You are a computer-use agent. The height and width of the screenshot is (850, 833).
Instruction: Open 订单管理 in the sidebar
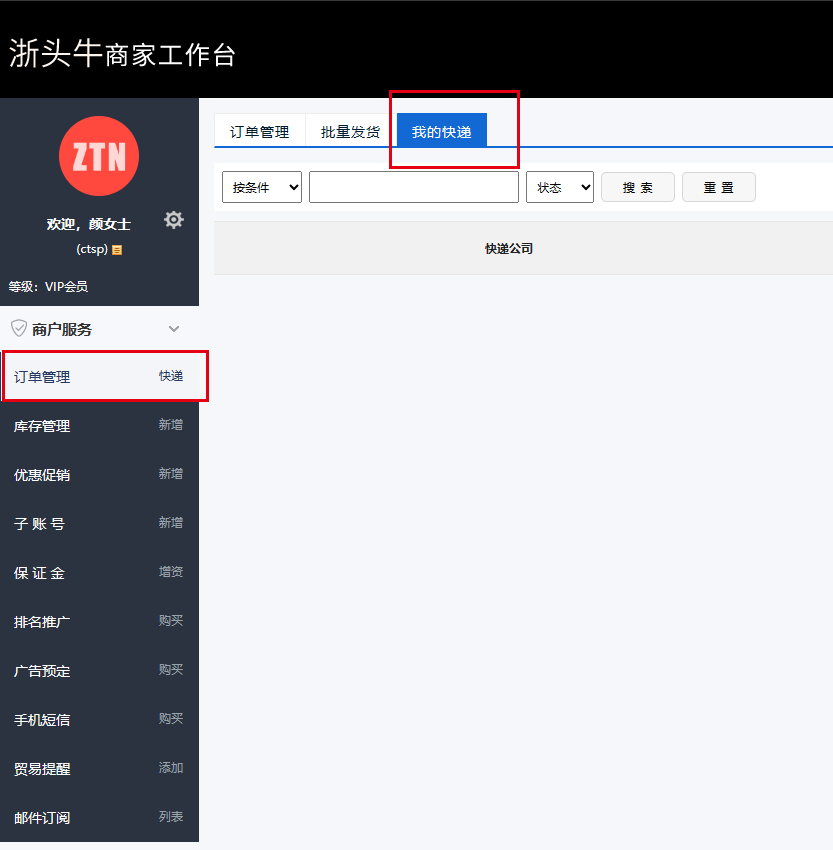tap(42, 377)
